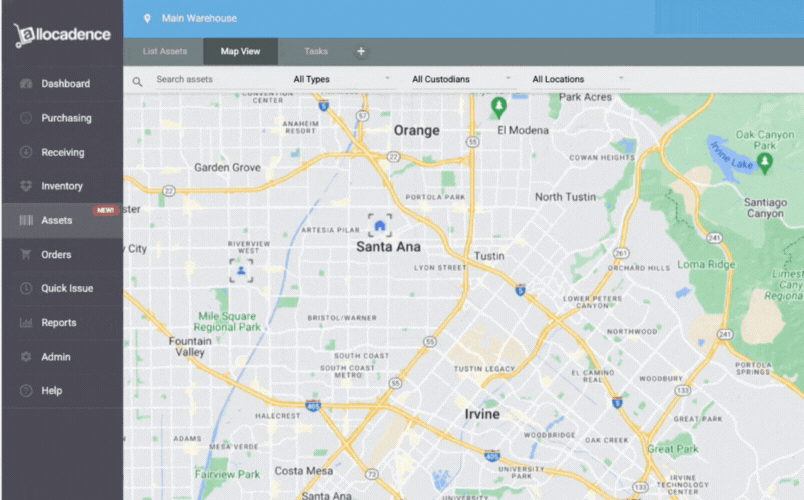Click the All Custodians dropdown arrow
Screen dimensions: 804x500
(x=508, y=78)
